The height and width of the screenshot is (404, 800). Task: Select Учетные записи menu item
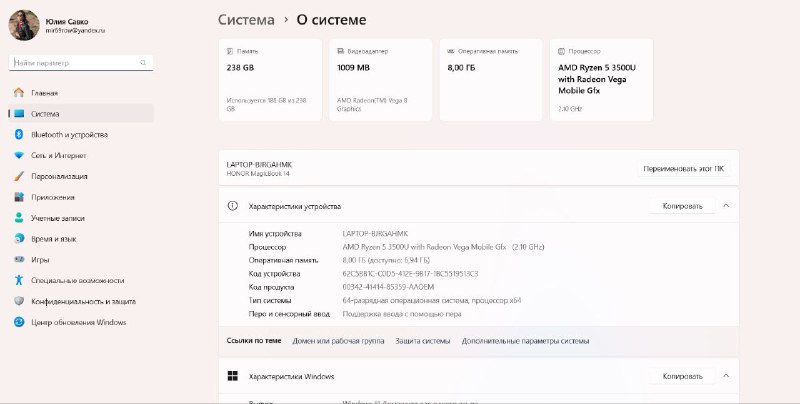[x=81, y=218]
